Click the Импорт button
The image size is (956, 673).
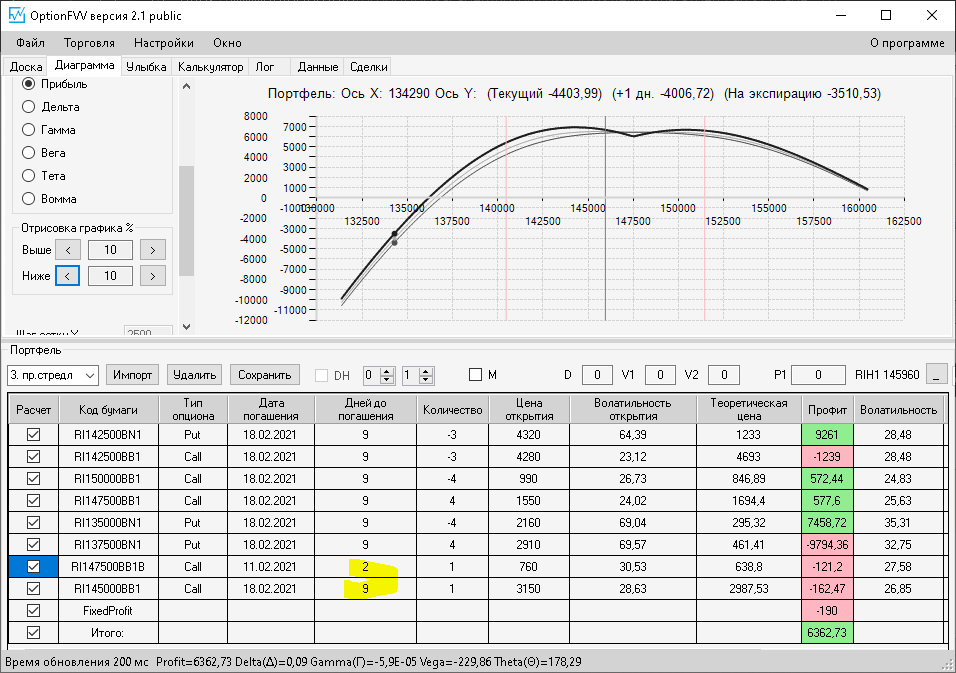click(x=132, y=375)
